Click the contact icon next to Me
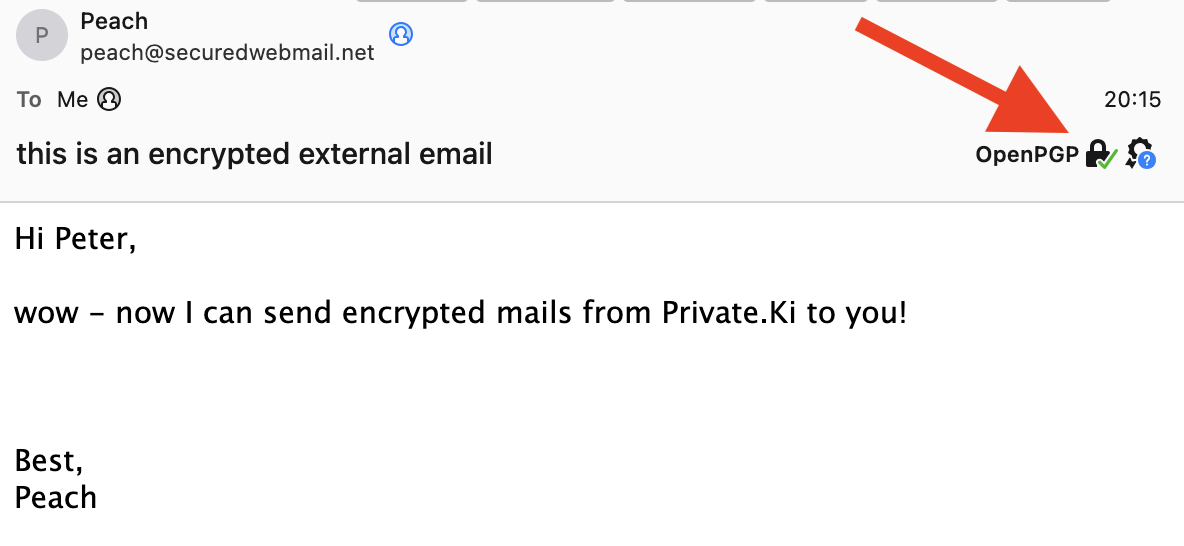Image resolution: width=1184 pixels, height=546 pixels. 110,99
